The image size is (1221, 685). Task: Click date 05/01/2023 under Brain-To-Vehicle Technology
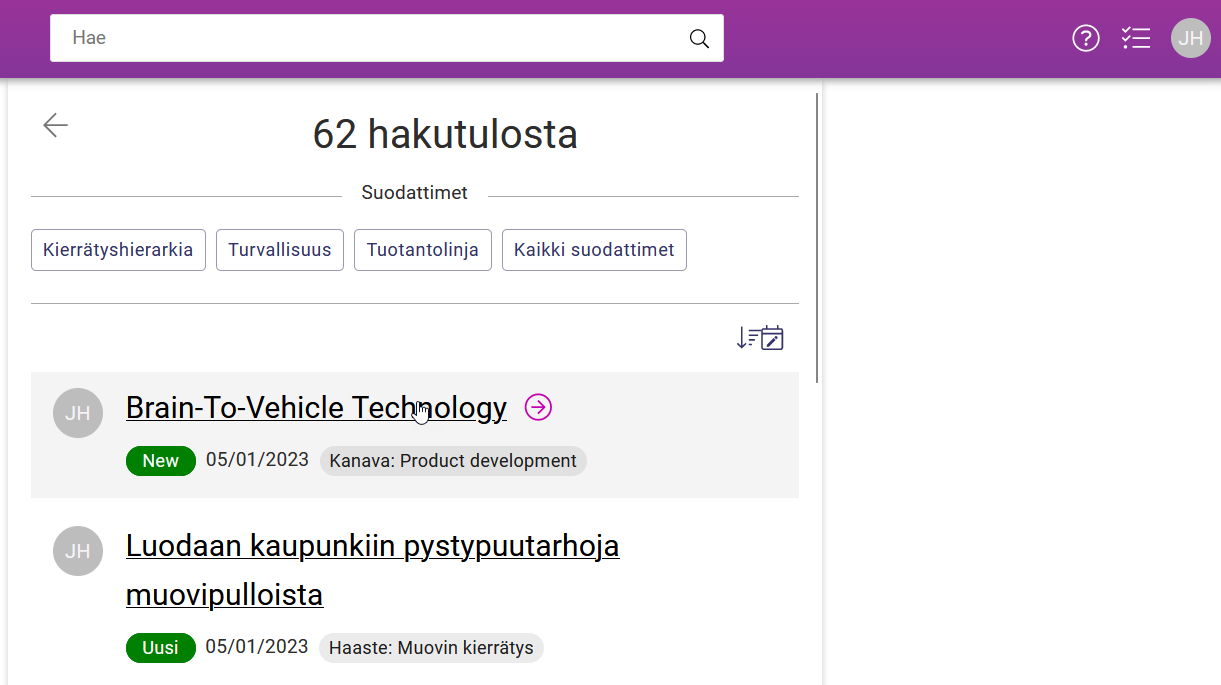tap(257, 460)
